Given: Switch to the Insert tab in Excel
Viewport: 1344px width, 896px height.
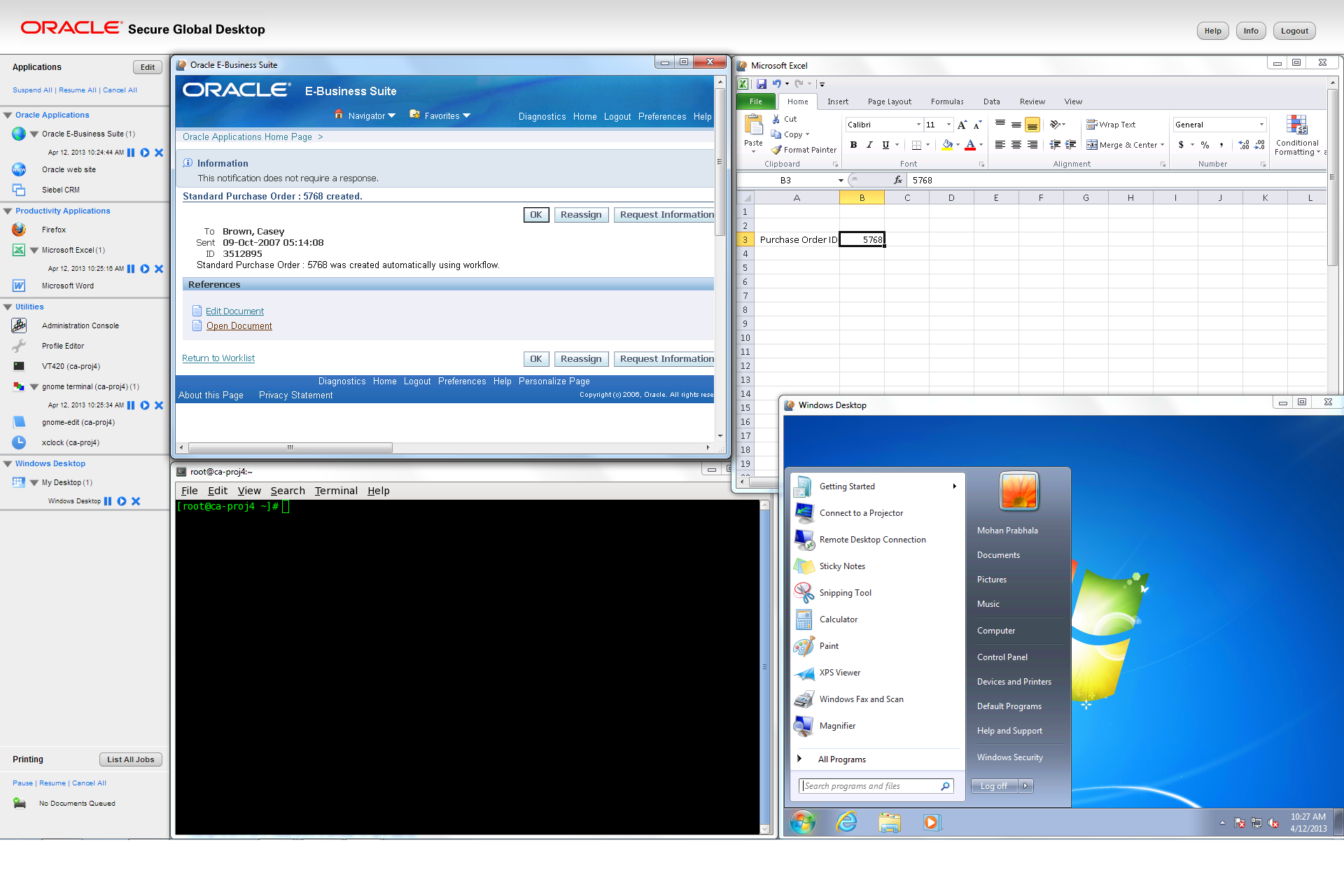Looking at the screenshot, I should [837, 101].
